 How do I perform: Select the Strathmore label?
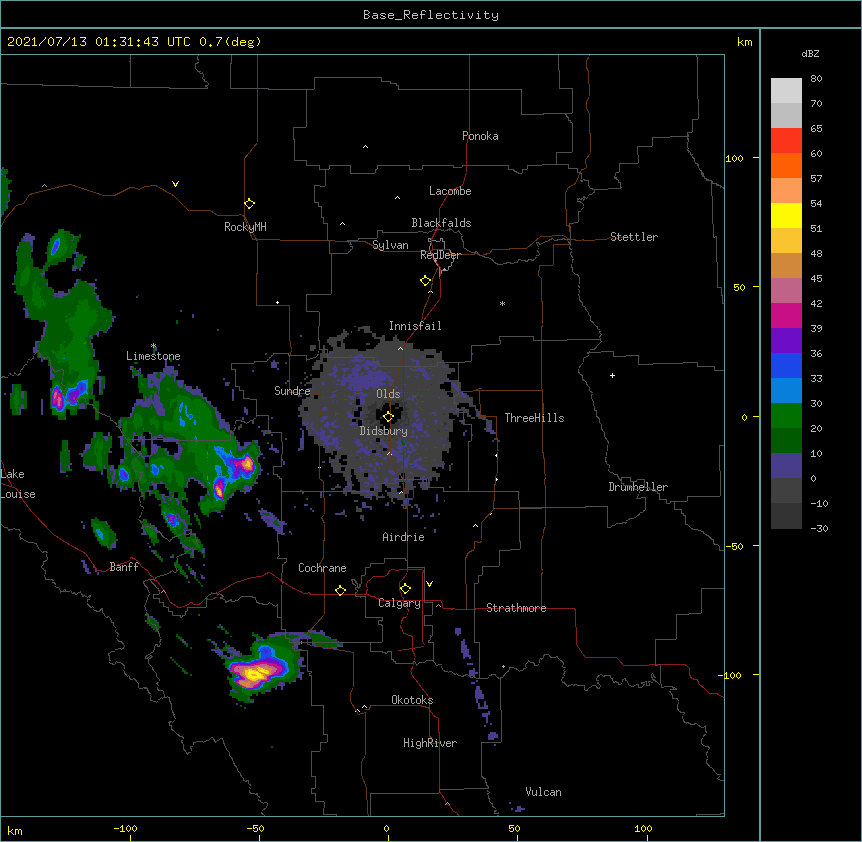tap(516, 608)
